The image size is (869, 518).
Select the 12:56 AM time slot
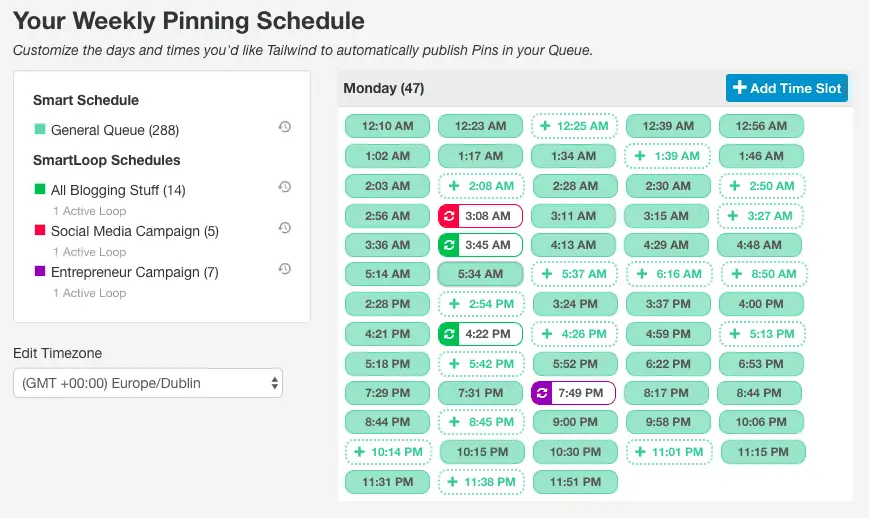click(x=761, y=126)
